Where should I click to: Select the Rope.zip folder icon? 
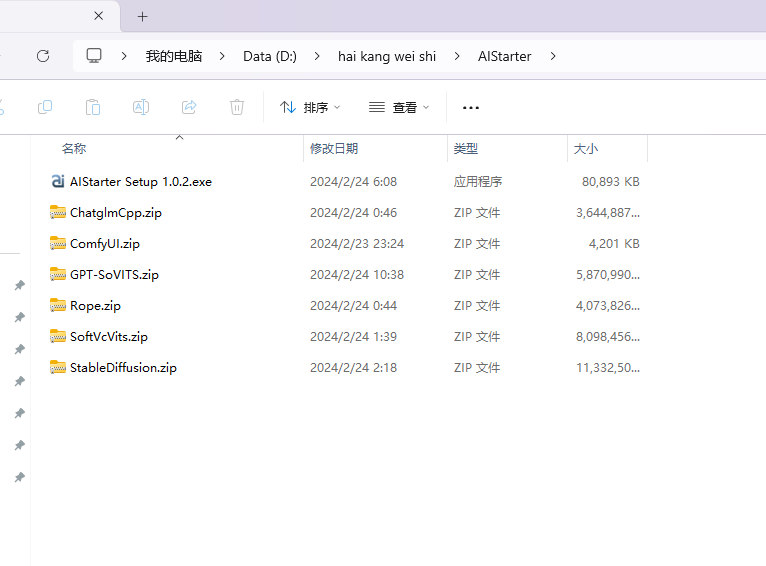pyautogui.click(x=58, y=305)
